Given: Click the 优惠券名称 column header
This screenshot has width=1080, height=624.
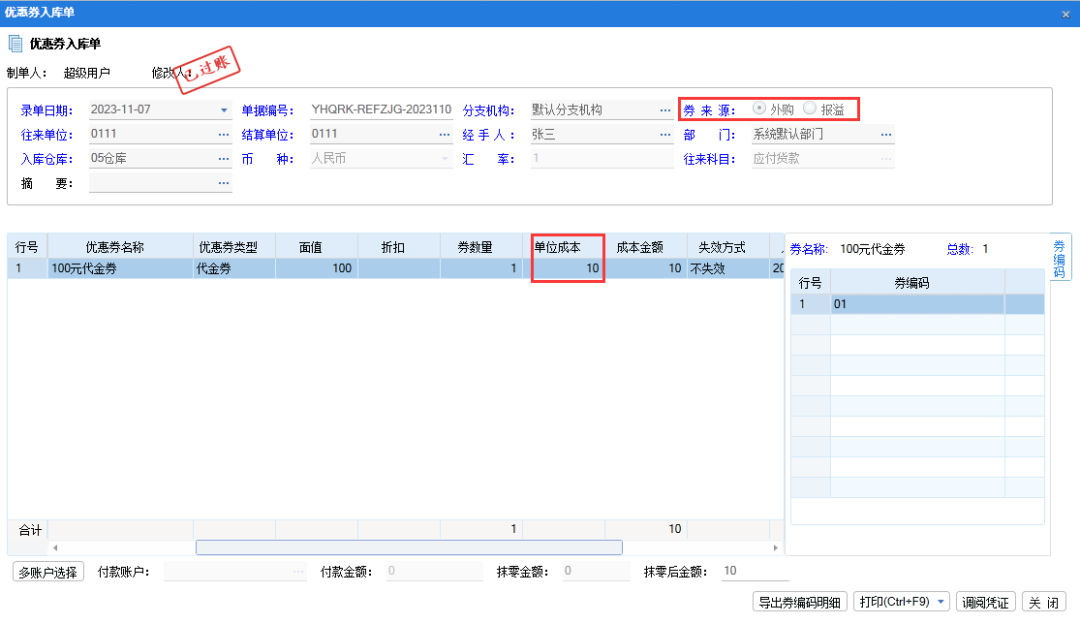Looking at the screenshot, I should pos(121,247).
